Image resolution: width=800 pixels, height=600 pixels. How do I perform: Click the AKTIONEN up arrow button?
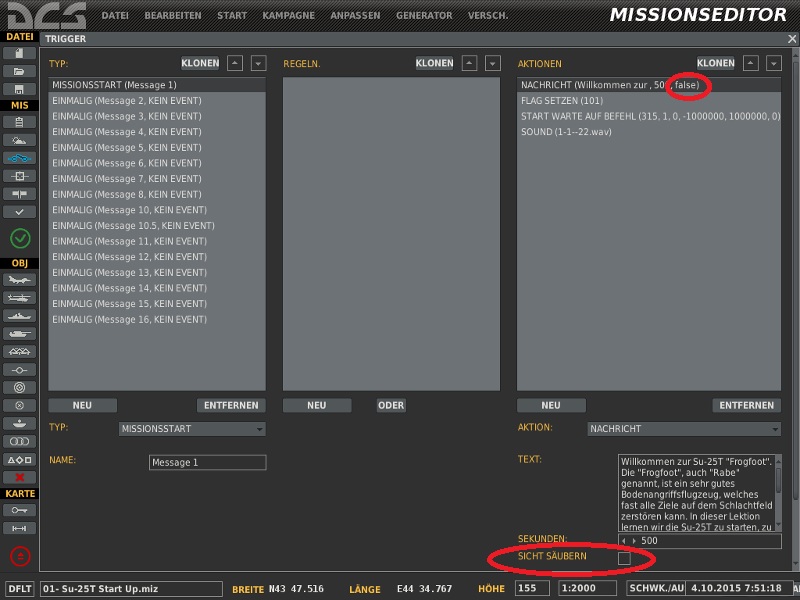(x=751, y=63)
